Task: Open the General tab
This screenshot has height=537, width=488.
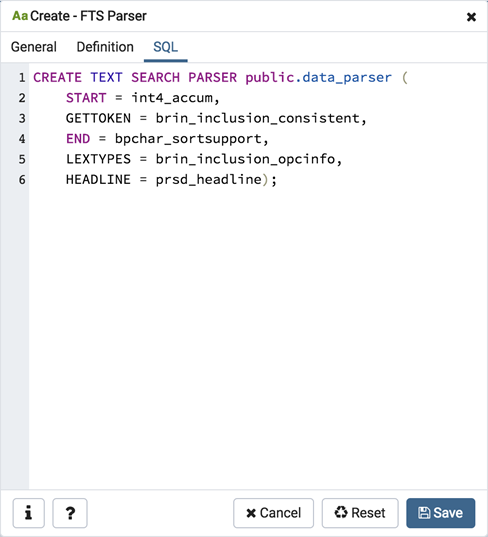Action: tap(34, 47)
